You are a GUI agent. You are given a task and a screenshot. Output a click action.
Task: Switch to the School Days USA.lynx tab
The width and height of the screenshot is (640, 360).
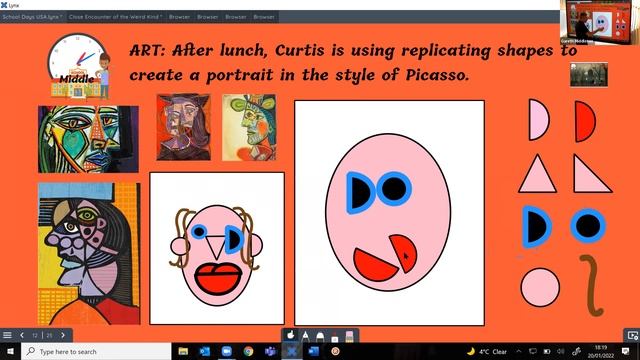(x=33, y=17)
